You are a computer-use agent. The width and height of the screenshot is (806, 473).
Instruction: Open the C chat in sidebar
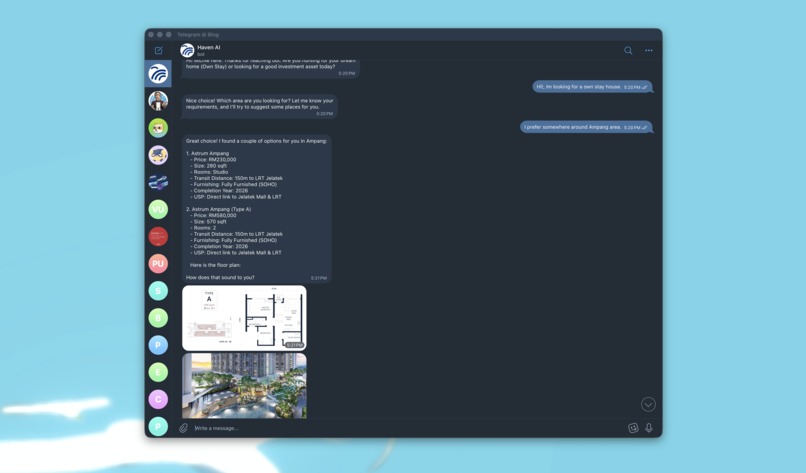pyautogui.click(x=158, y=399)
